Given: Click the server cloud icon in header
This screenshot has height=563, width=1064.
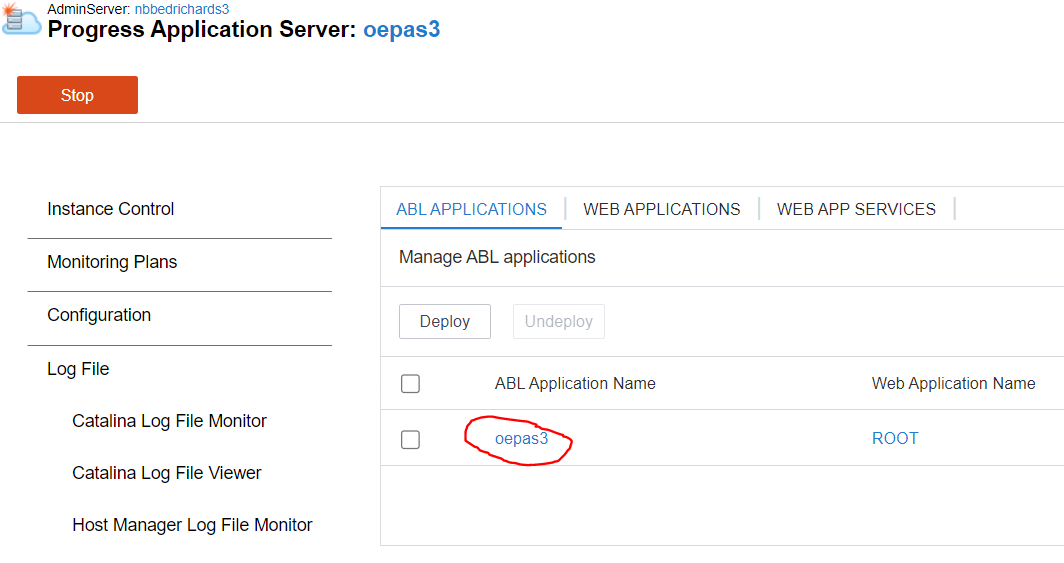Looking at the screenshot, I should (x=21, y=19).
